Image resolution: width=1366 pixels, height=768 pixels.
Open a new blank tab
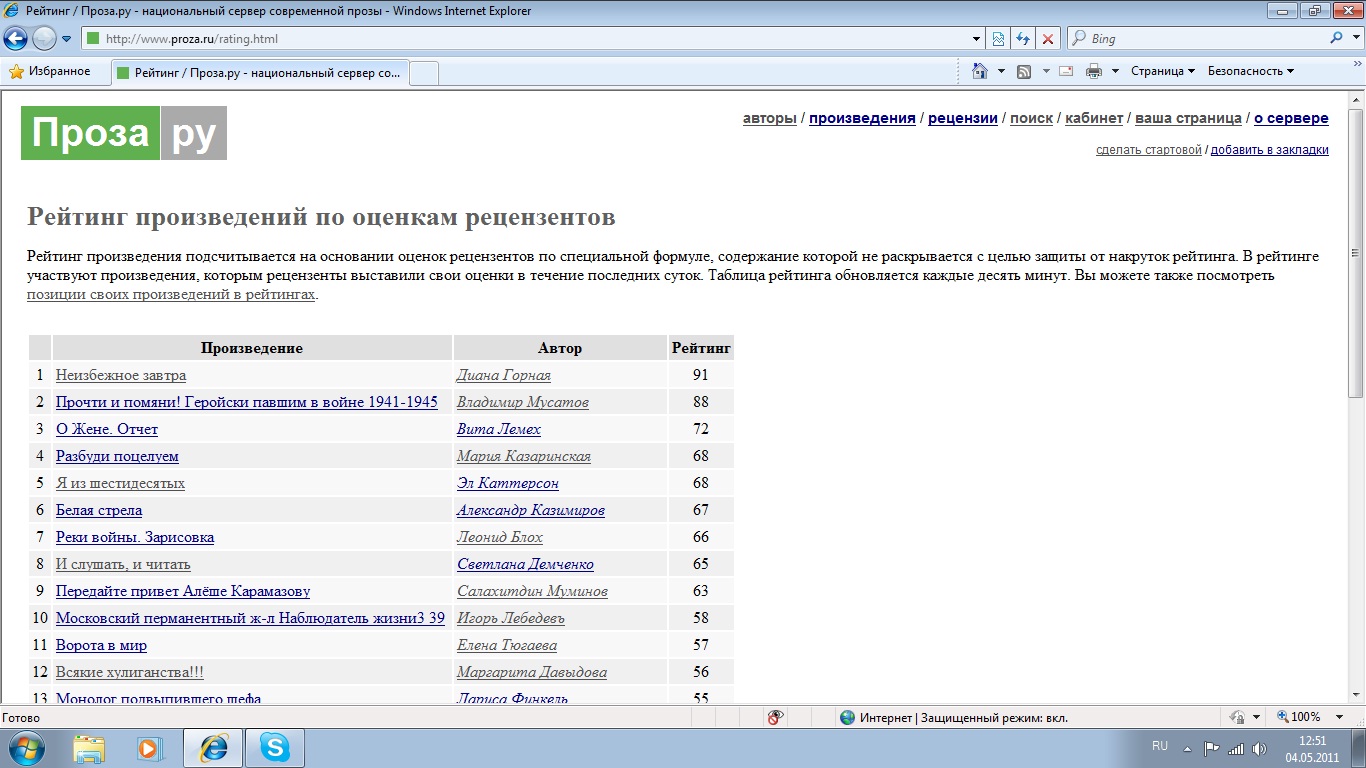[x=424, y=73]
